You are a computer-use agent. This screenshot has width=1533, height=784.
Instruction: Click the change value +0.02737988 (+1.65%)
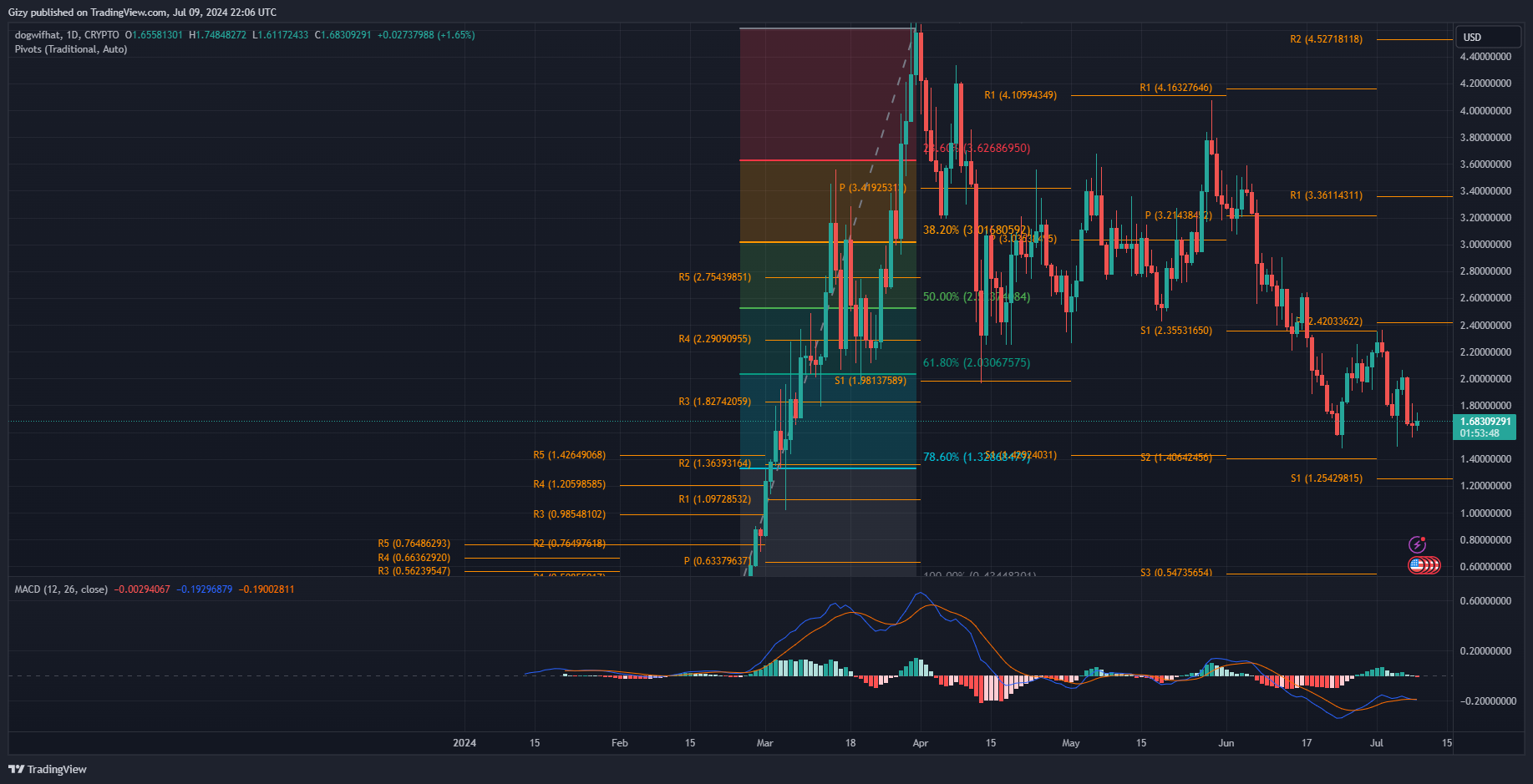(x=426, y=35)
